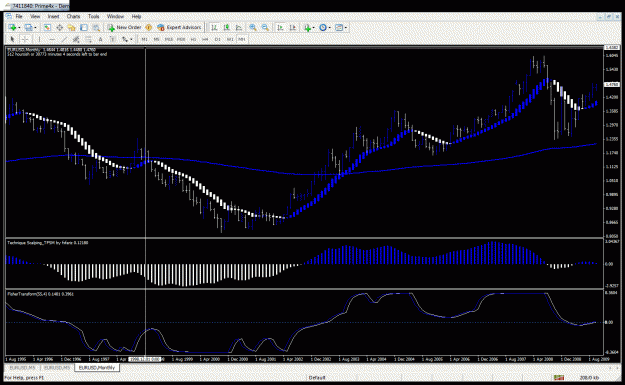Image resolution: width=625 pixels, height=385 pixels.
Task: Select the Fibonacci retracement tool
Action: click(88, 39)
